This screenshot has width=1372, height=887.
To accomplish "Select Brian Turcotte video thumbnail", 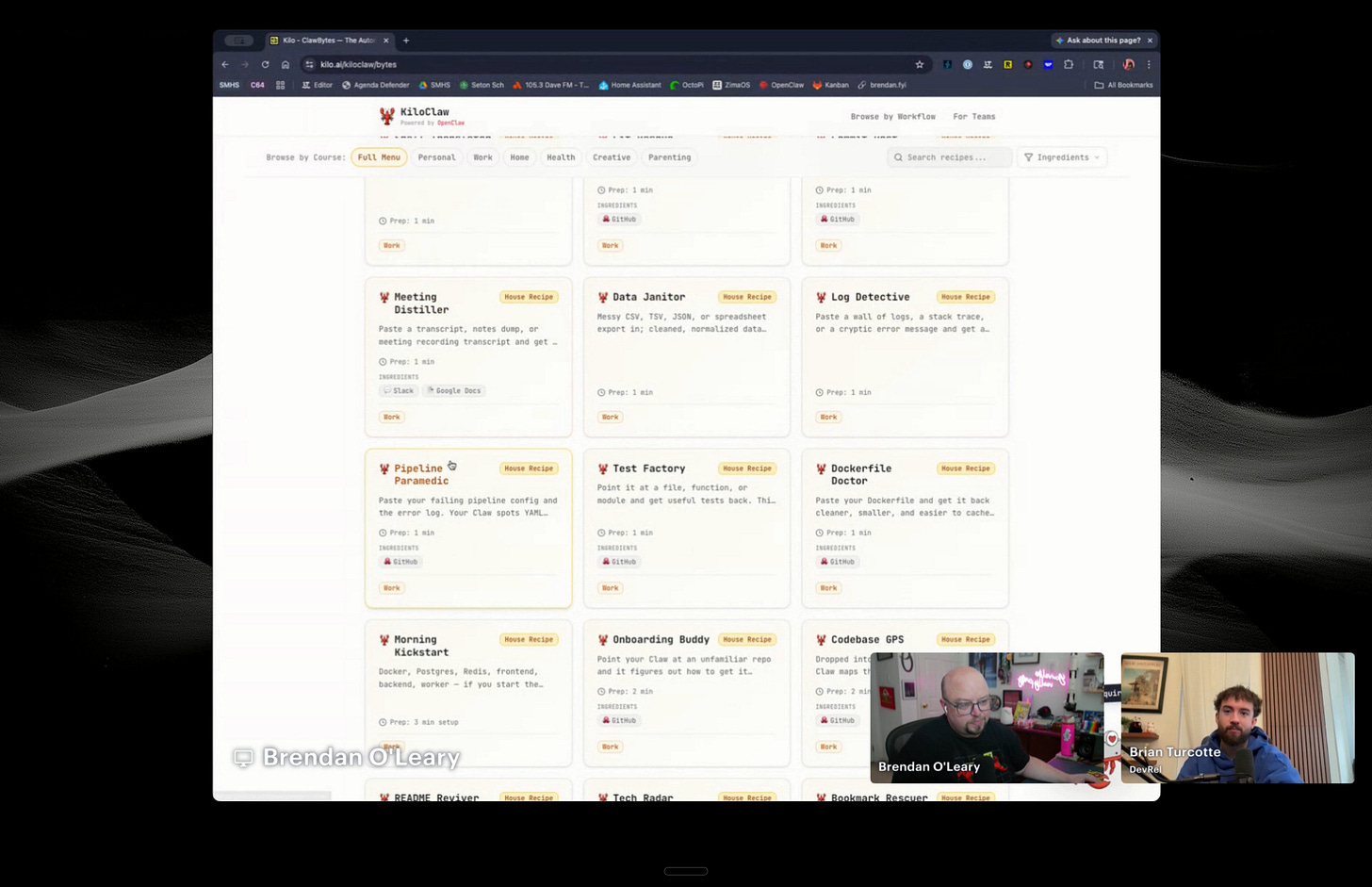I will [1237, 718].
